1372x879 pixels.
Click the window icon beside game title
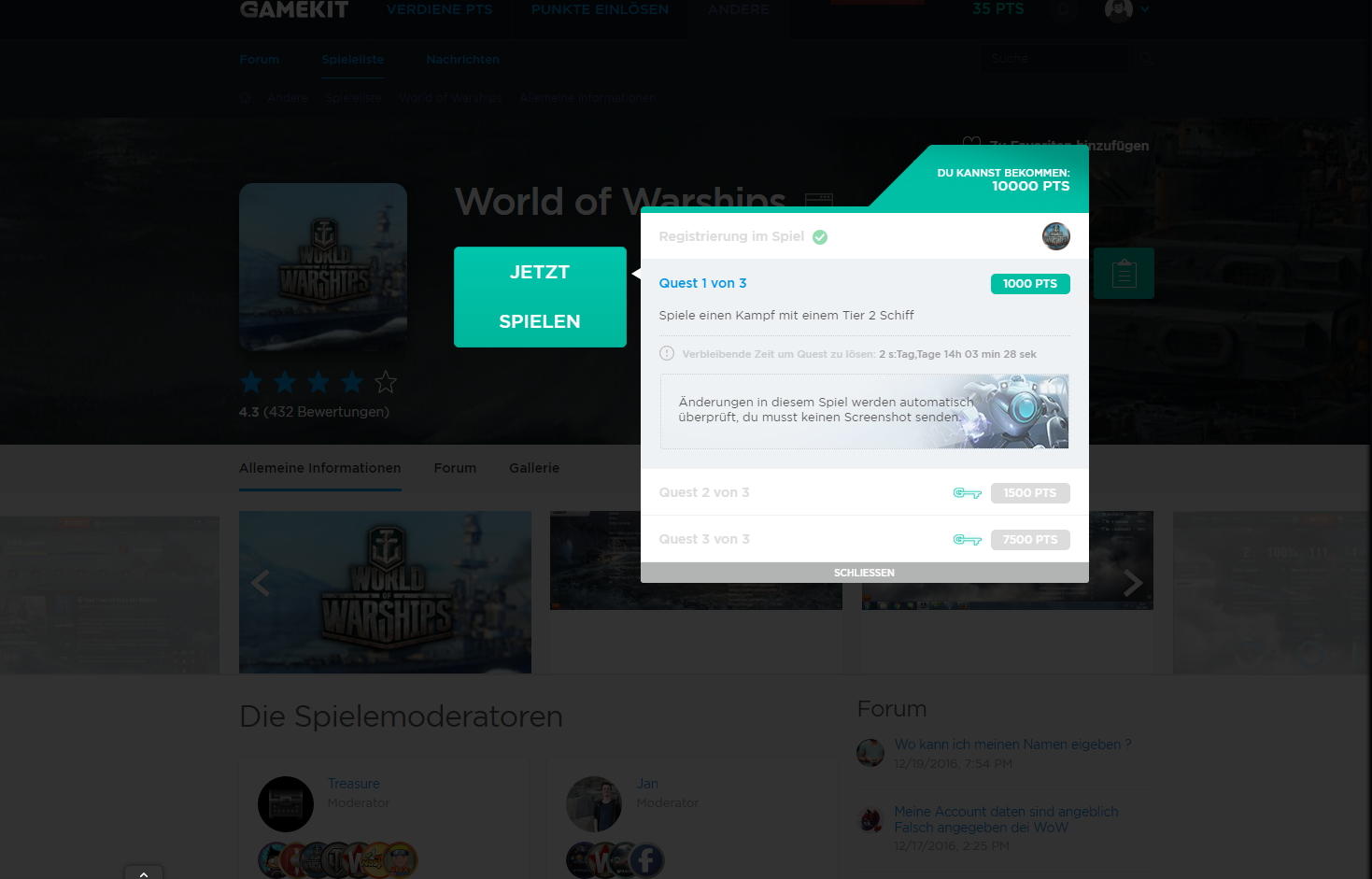pyautogui.click(x=819, y=200)
